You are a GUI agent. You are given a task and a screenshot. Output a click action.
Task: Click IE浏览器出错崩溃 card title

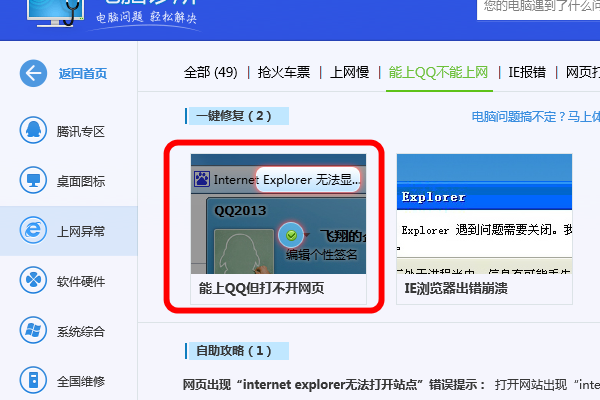[456, 288]
